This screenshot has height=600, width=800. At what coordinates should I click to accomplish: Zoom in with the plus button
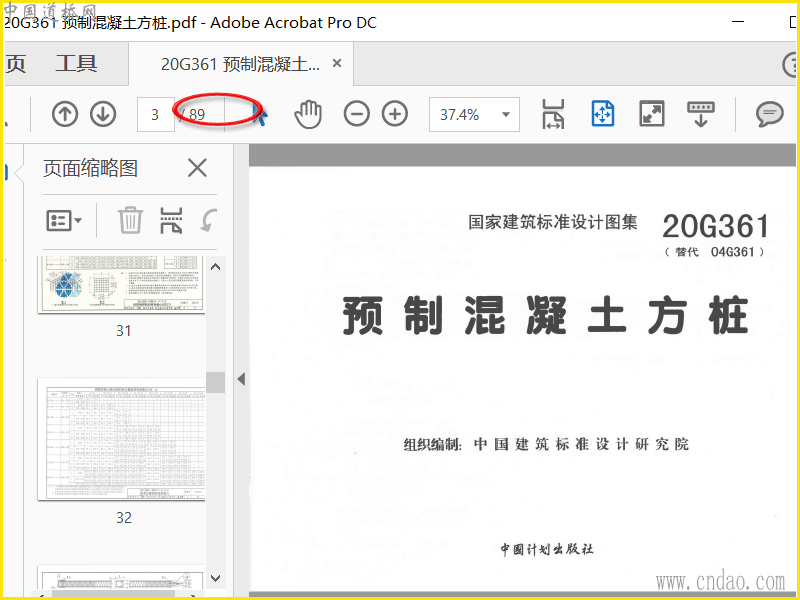click(395, 114)
